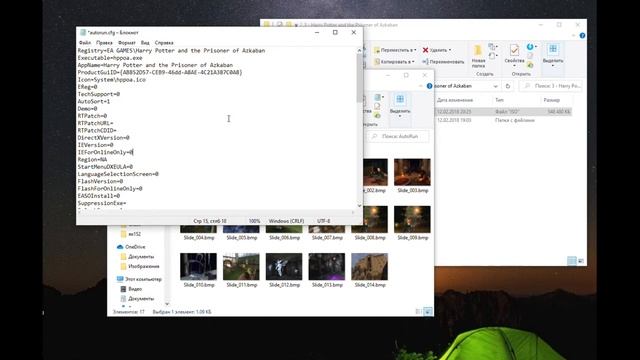
Task: Collapse the rear Explorer ribbon chevron
Action: (574, 36)
